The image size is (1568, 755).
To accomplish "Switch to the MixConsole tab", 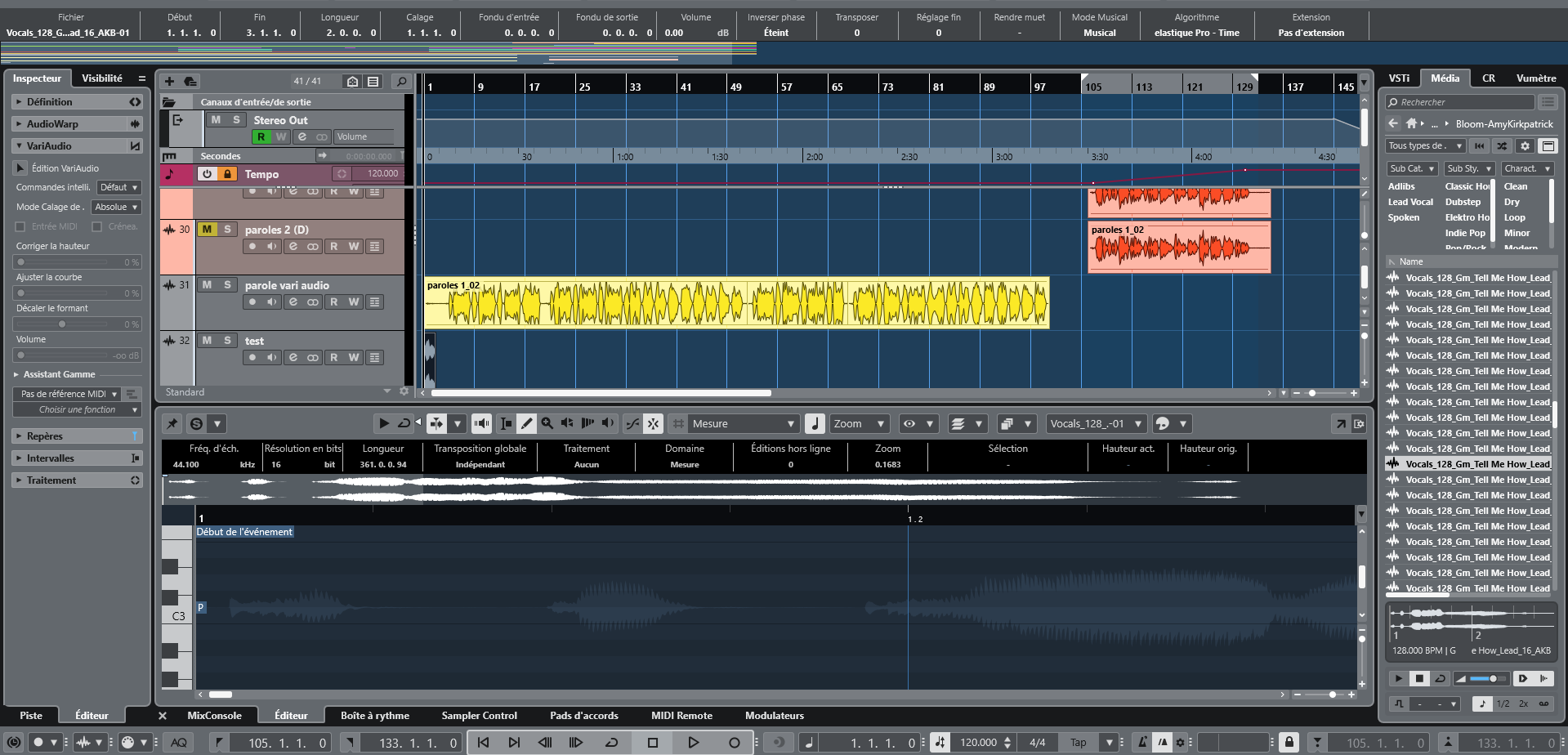I will point(214,716).
